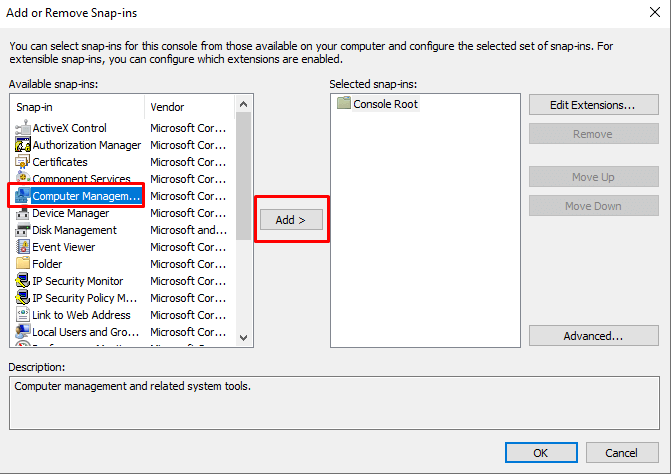Click the Advanced... button
This screenshot has width=671, height=474.
[593, 336]
